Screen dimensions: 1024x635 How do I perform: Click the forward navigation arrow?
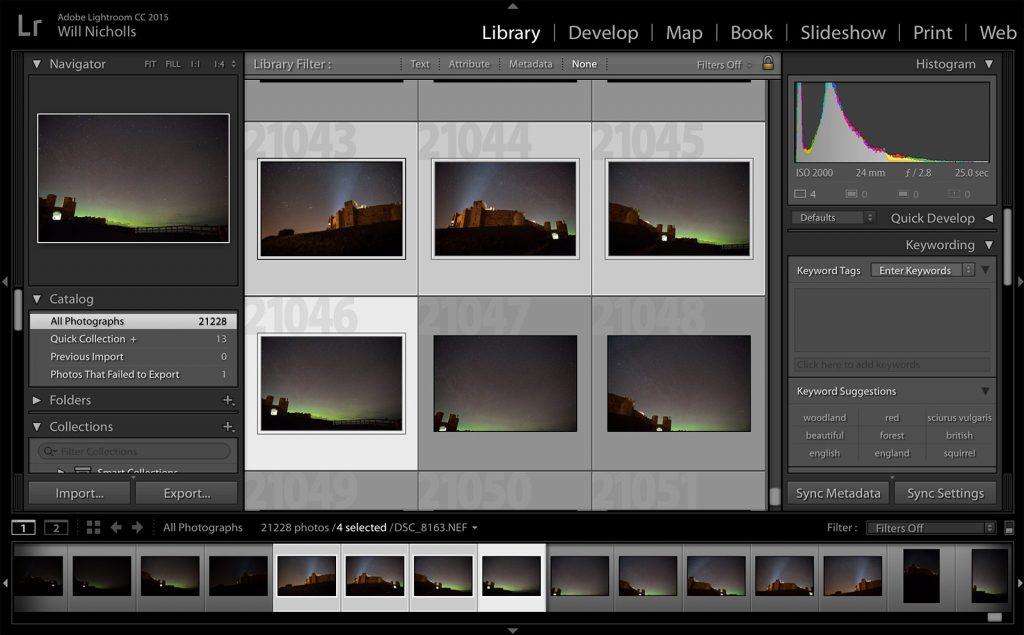point(137,527)
